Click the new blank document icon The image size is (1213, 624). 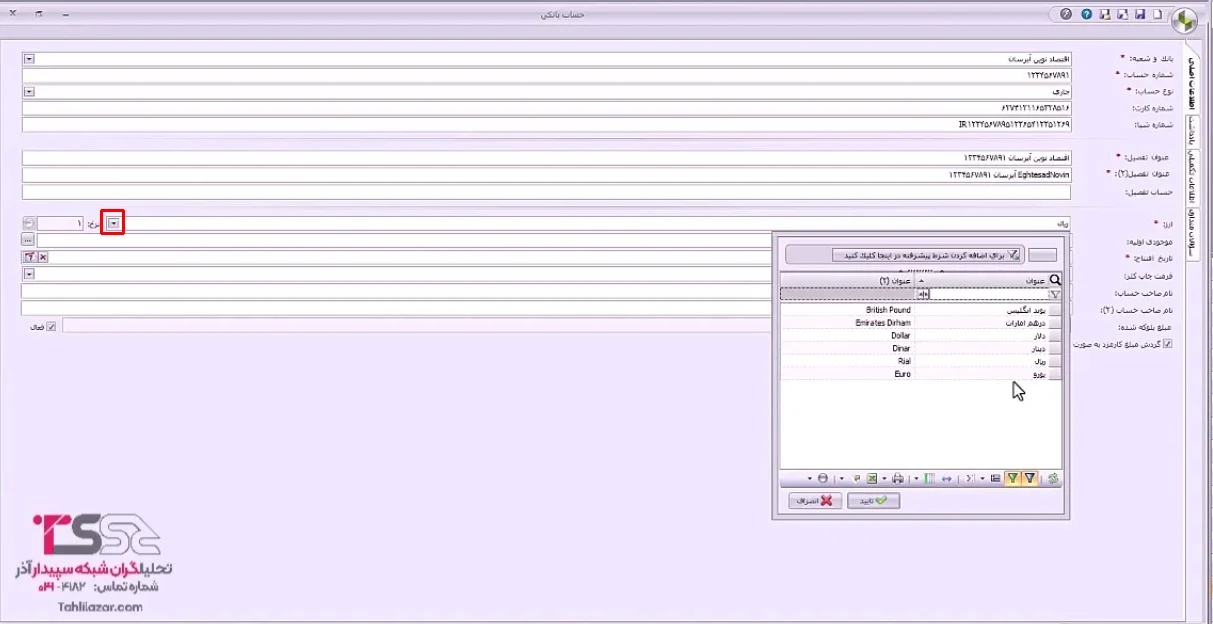(1157, 14)
